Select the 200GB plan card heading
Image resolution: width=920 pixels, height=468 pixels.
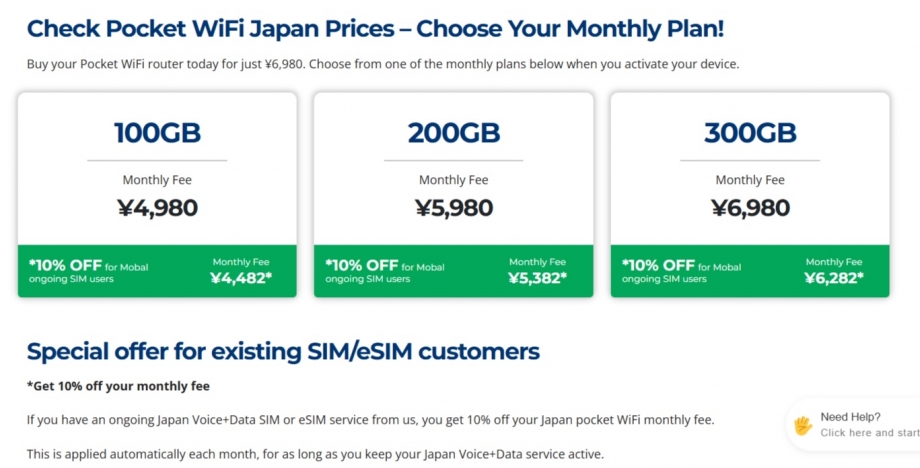point(453,133)
